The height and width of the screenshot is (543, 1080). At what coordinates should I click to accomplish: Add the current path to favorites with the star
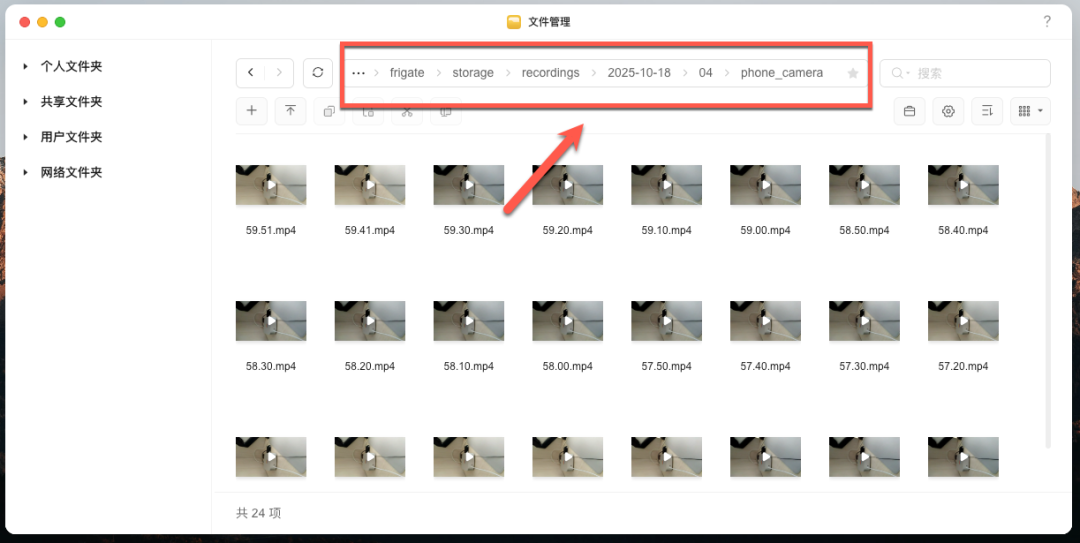coord(853,73)
